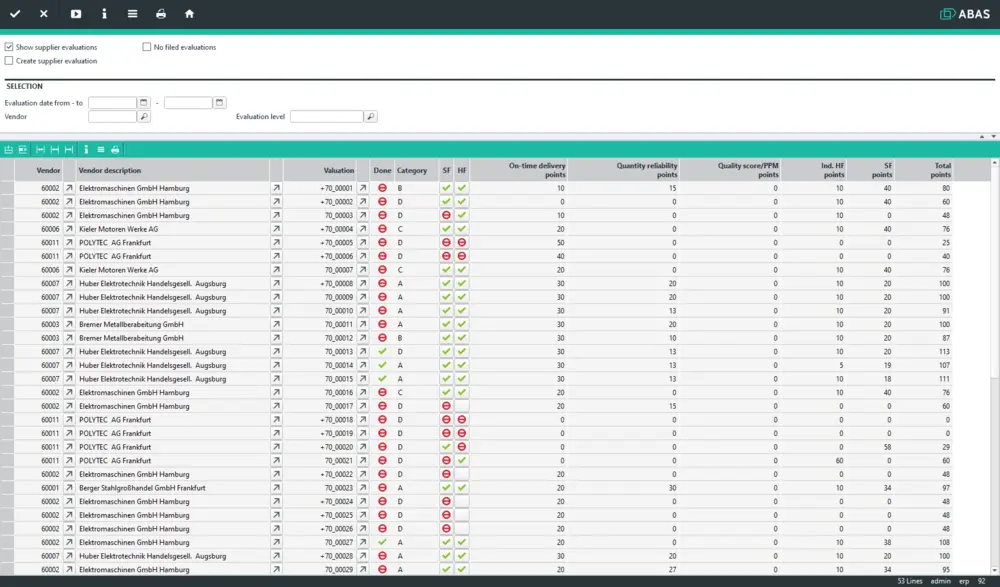Toggle HF indicator for valuation +70_00020
The image size is (1000, 587).
(462, 447)
